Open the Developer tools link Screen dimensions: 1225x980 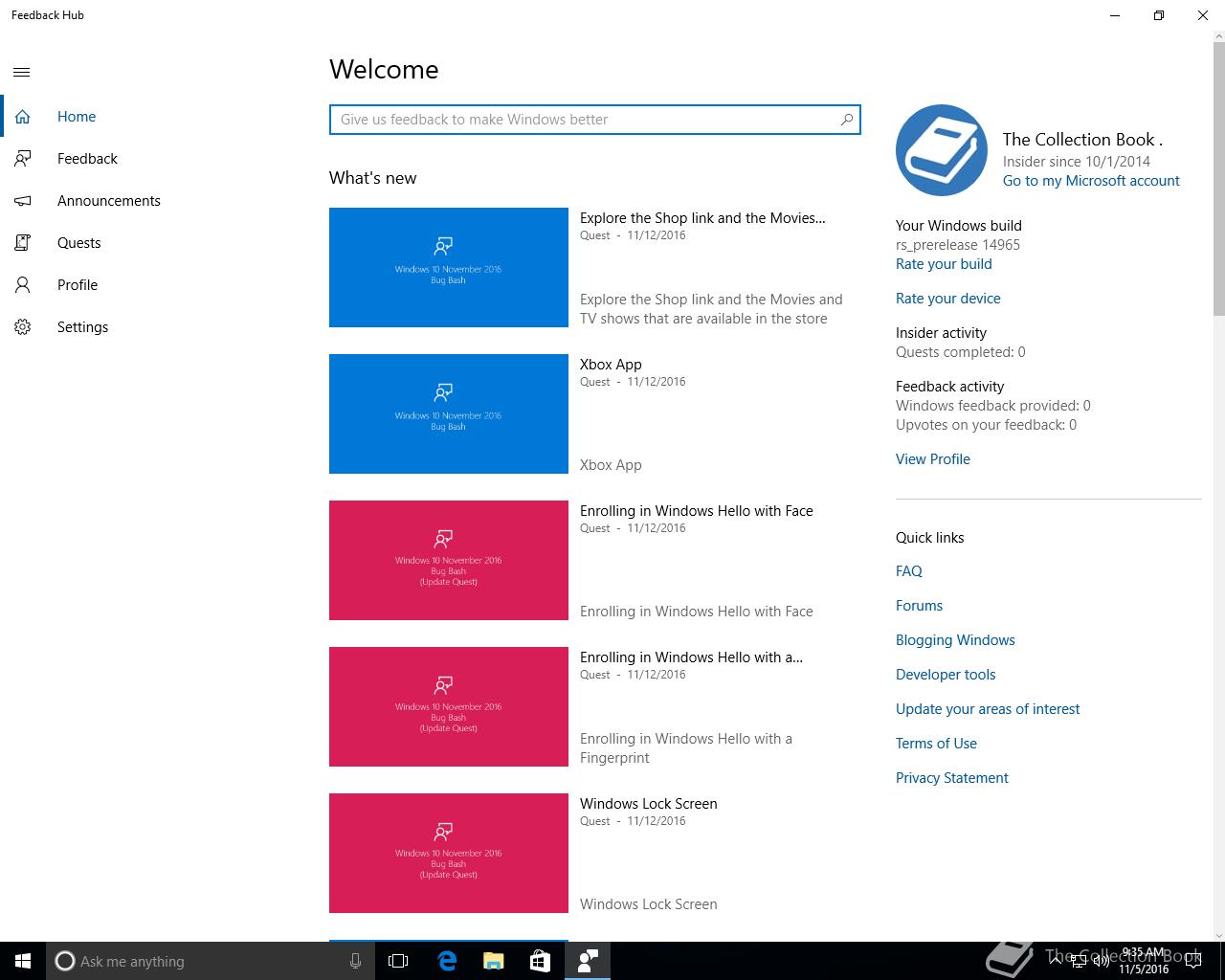pyautogui.click(x=946, y=675)
